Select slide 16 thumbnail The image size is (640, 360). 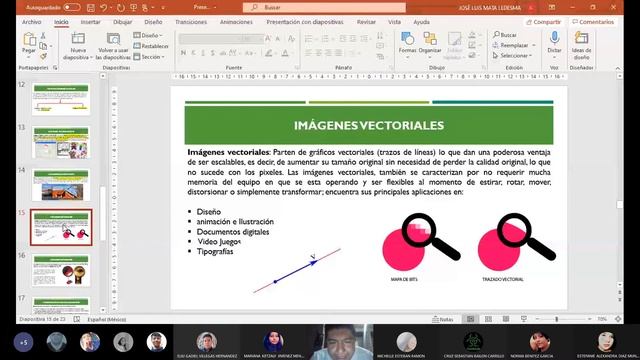tap(61, 270)
